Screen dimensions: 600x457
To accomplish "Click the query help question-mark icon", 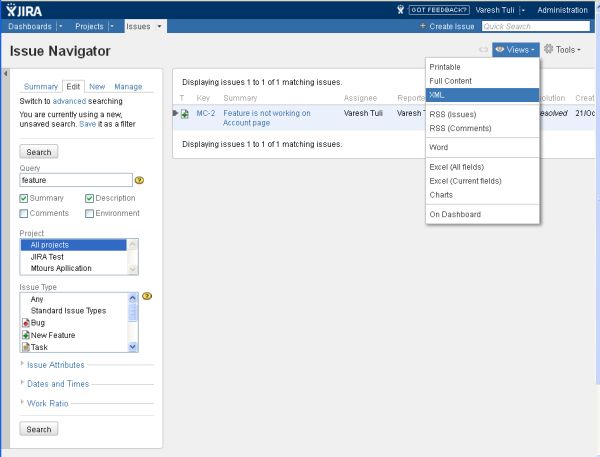I will (139, 180).
